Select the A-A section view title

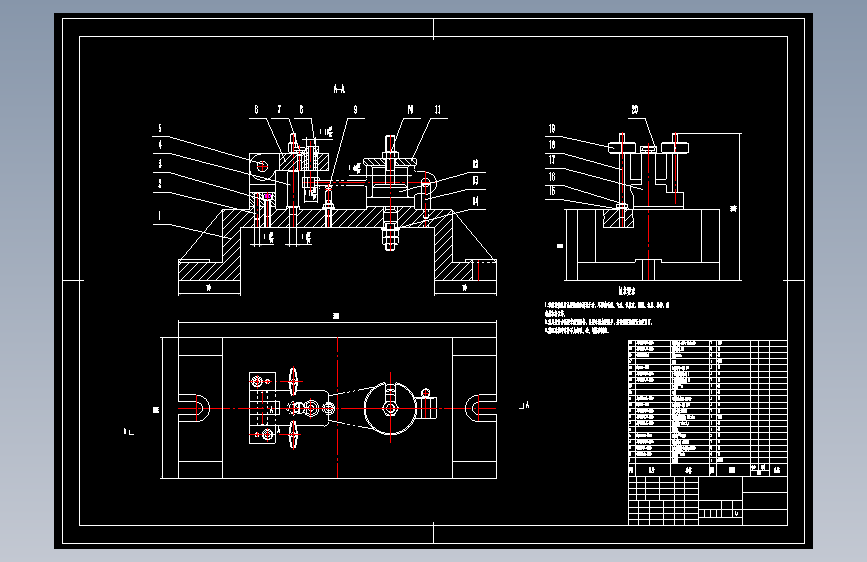339,89
